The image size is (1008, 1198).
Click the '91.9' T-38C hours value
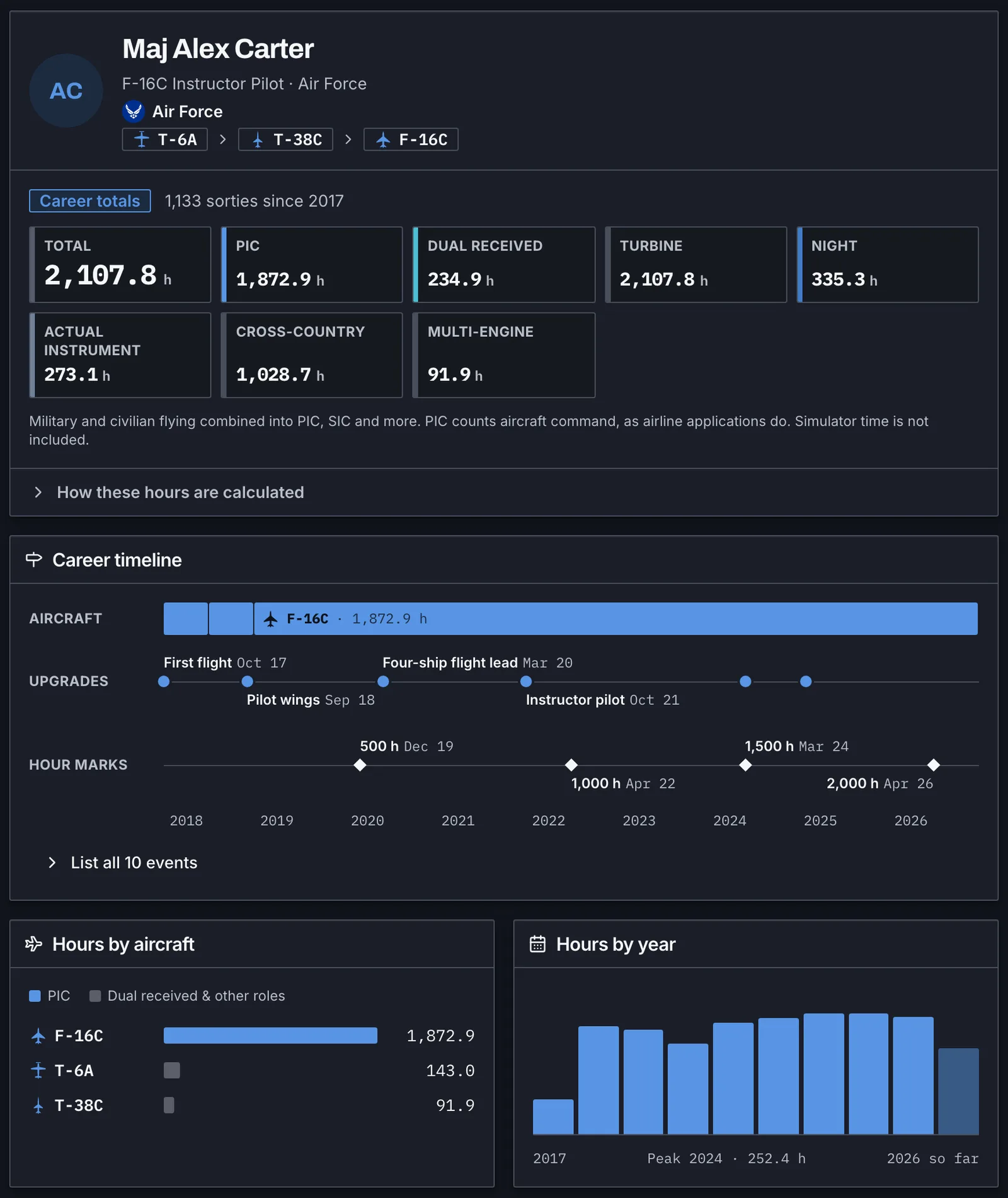pos(455,1105)
